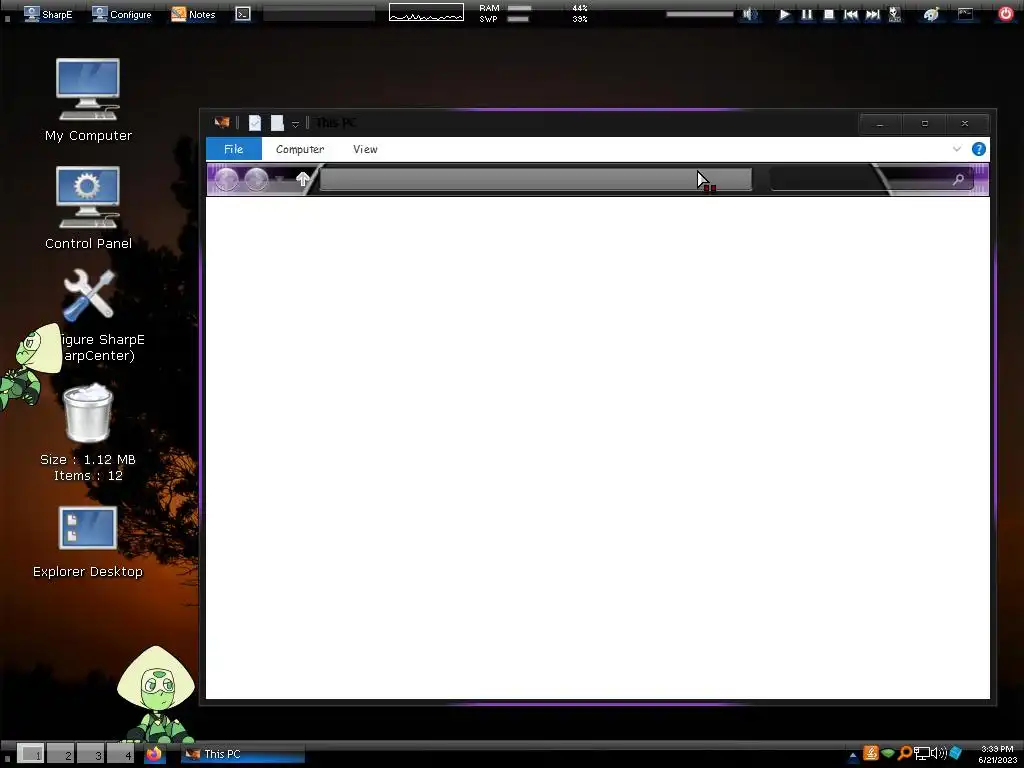The height and width of the screenshot is (768, 1024).
Task: Adjust the volume slider in top bar
Action: pyautogui.click(x=699, y=14)
